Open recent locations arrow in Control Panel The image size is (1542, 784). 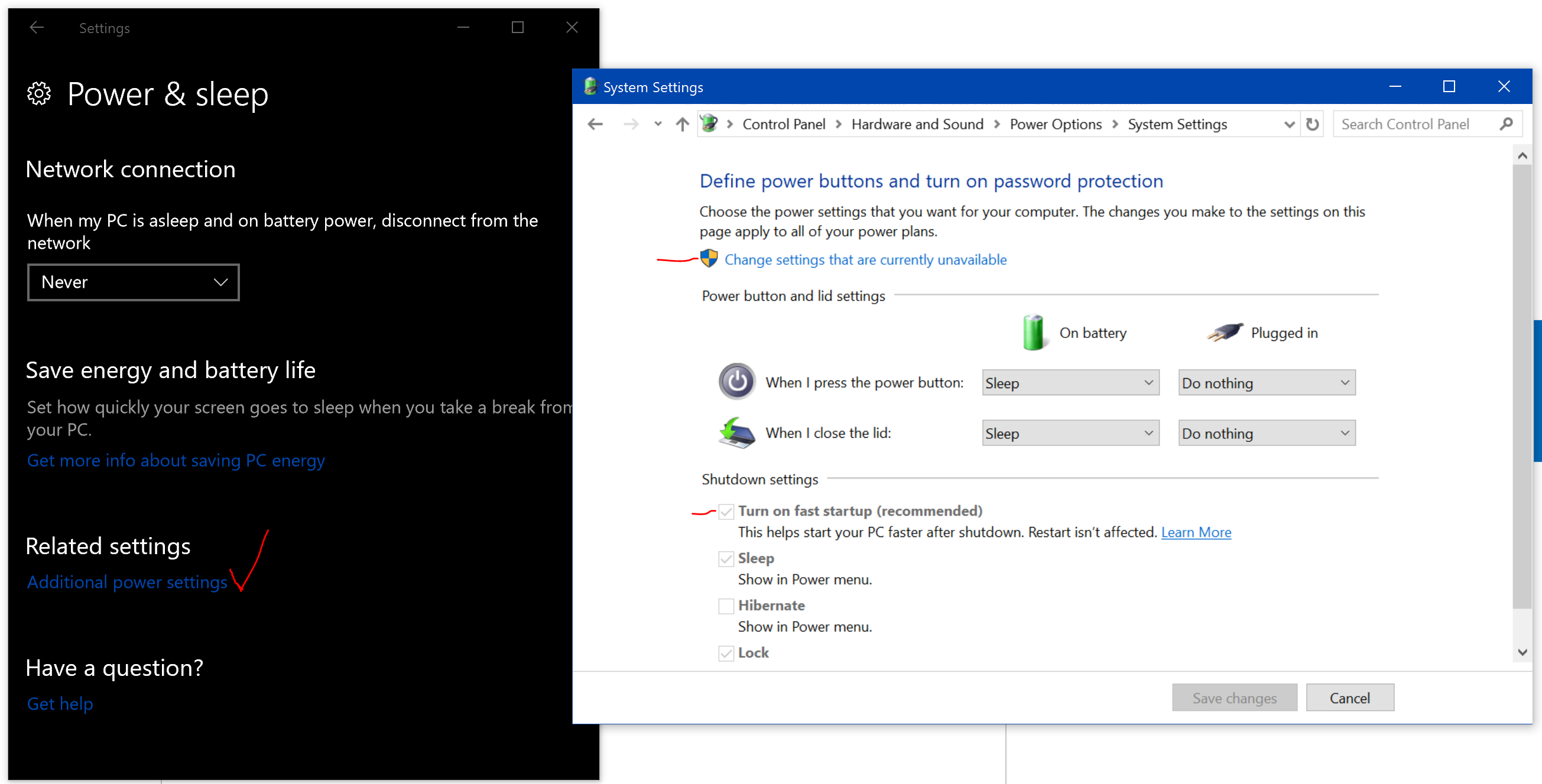pos(658,124)
